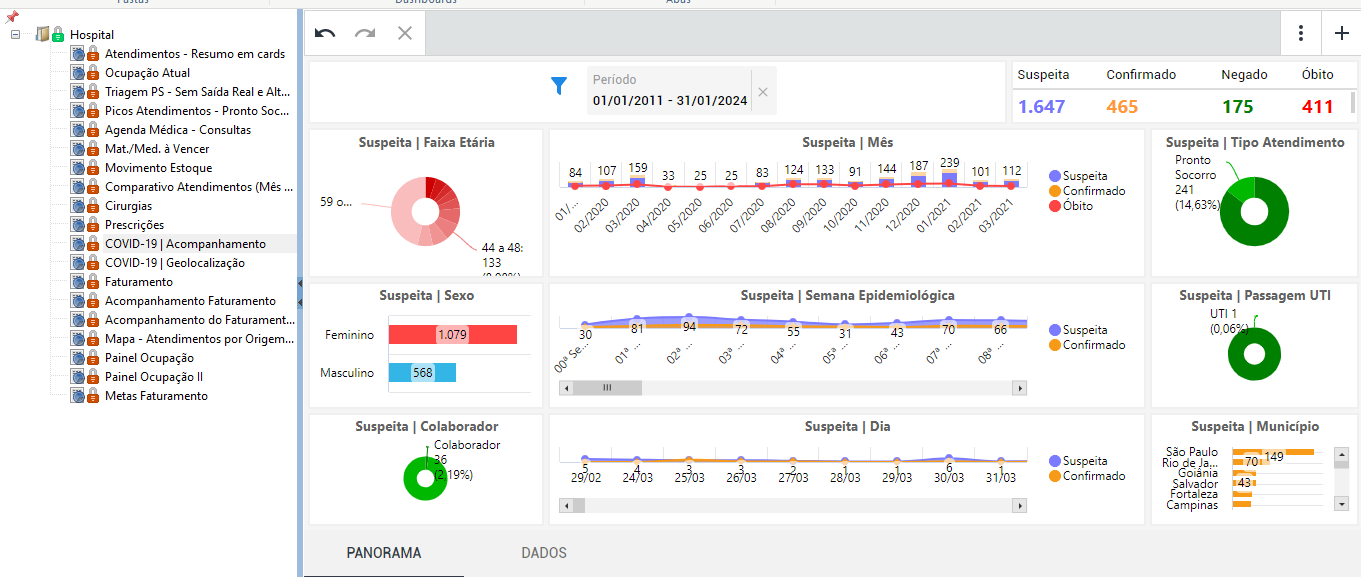1361x577 pixels.
Task: Toggle Suspeita legend in Suspeita Dia chart
Action: pos(1078,461)
